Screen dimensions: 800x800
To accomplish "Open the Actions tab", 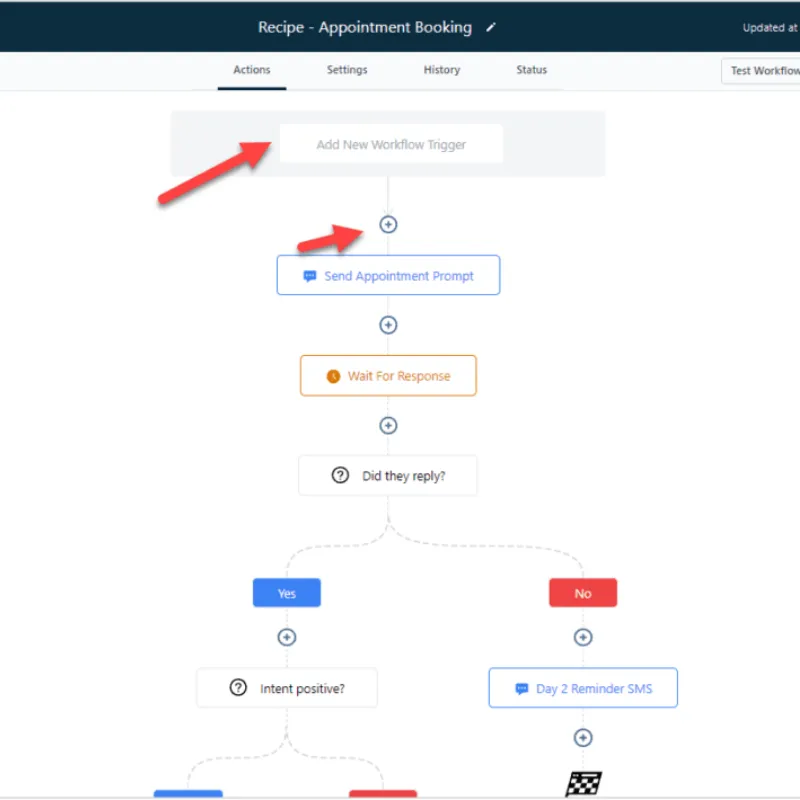I will click(x=252, y=70).
